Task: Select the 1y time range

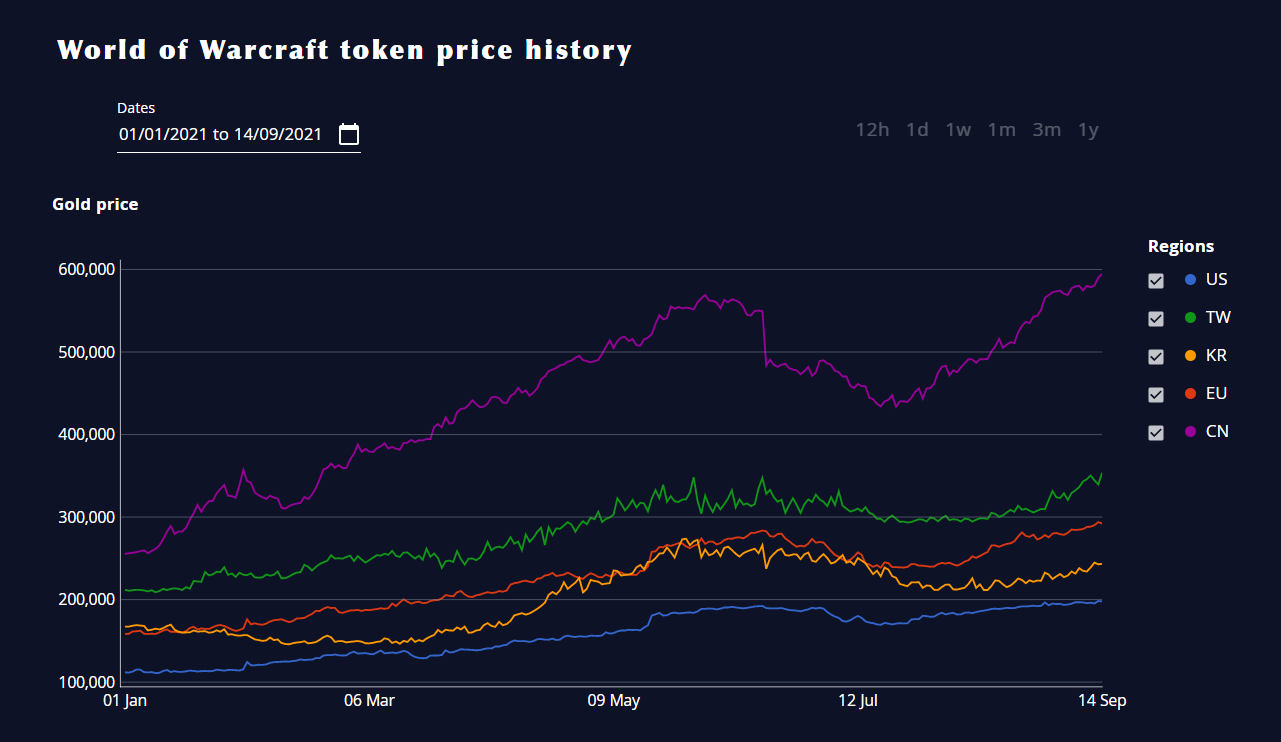Action: [1088, 130]
